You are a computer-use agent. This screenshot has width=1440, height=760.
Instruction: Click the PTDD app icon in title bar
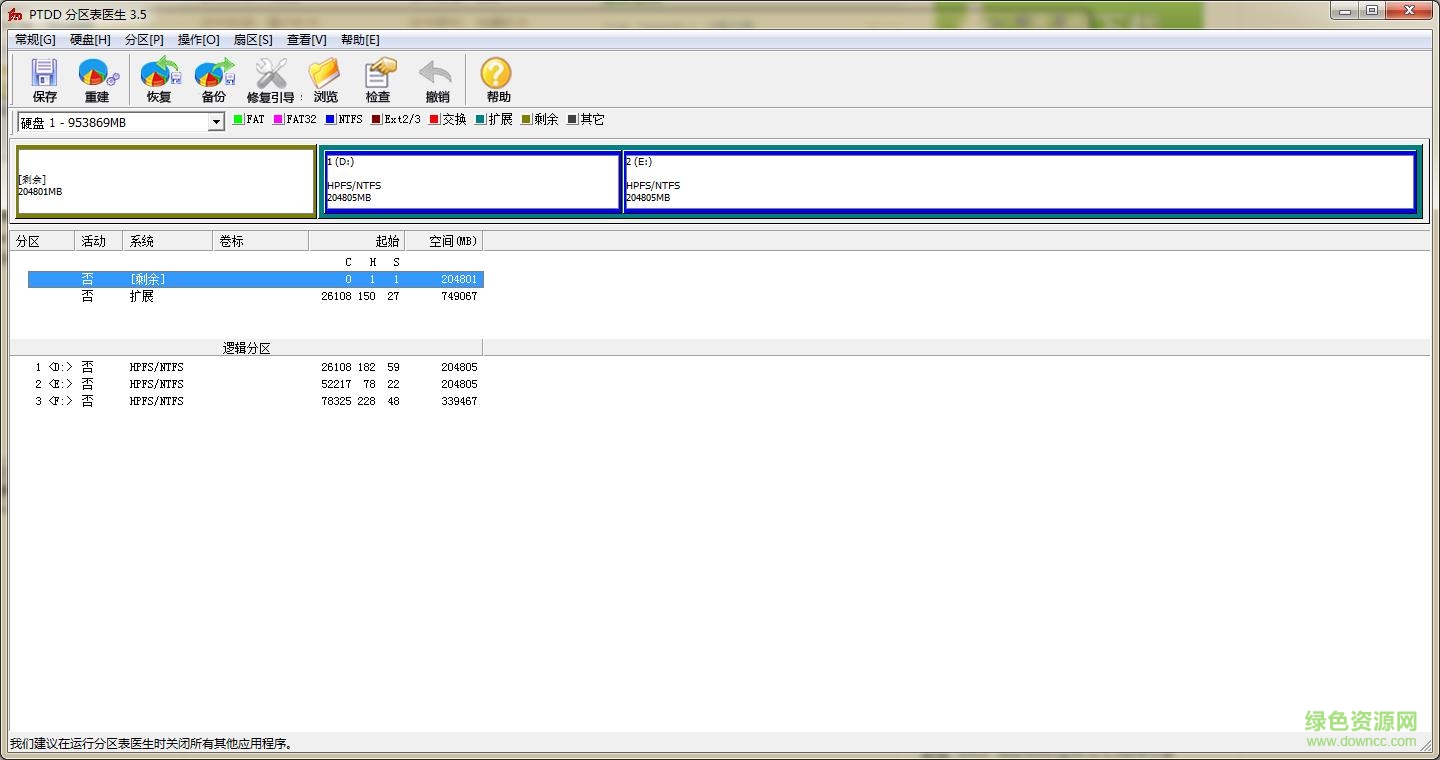coord(15,14)
